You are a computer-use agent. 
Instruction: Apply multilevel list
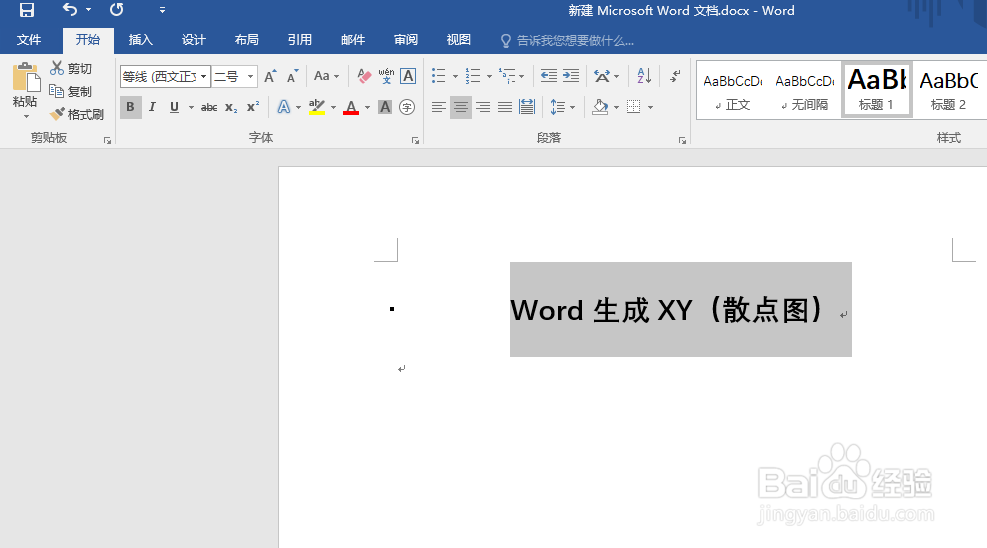[x=507, y=76]
